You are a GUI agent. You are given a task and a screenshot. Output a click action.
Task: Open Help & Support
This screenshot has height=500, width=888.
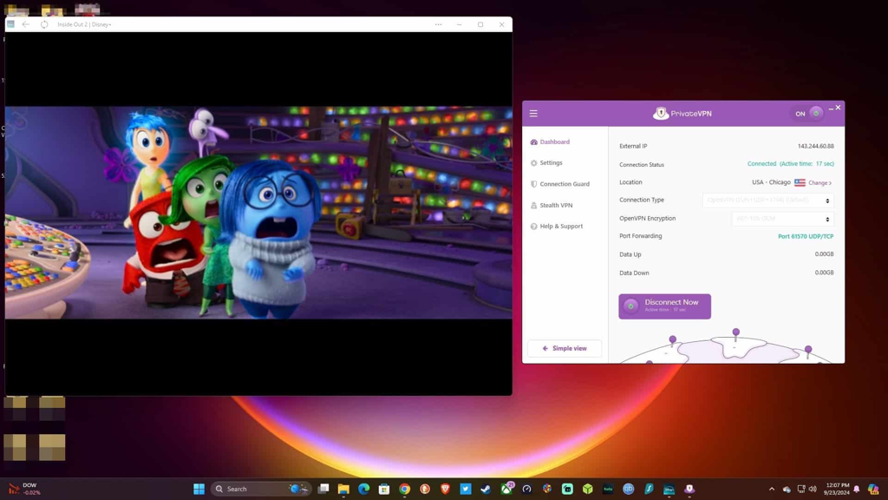pos(561,226)
